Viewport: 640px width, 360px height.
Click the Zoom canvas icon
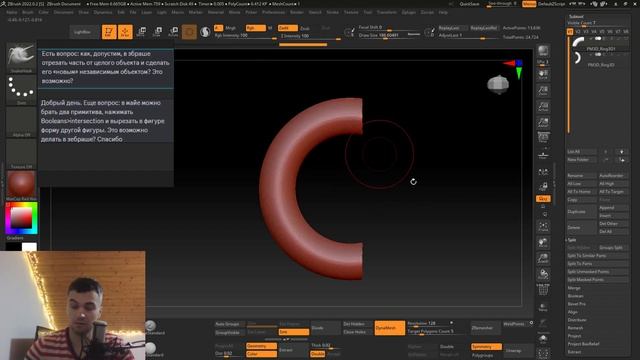tap(543, 91)
